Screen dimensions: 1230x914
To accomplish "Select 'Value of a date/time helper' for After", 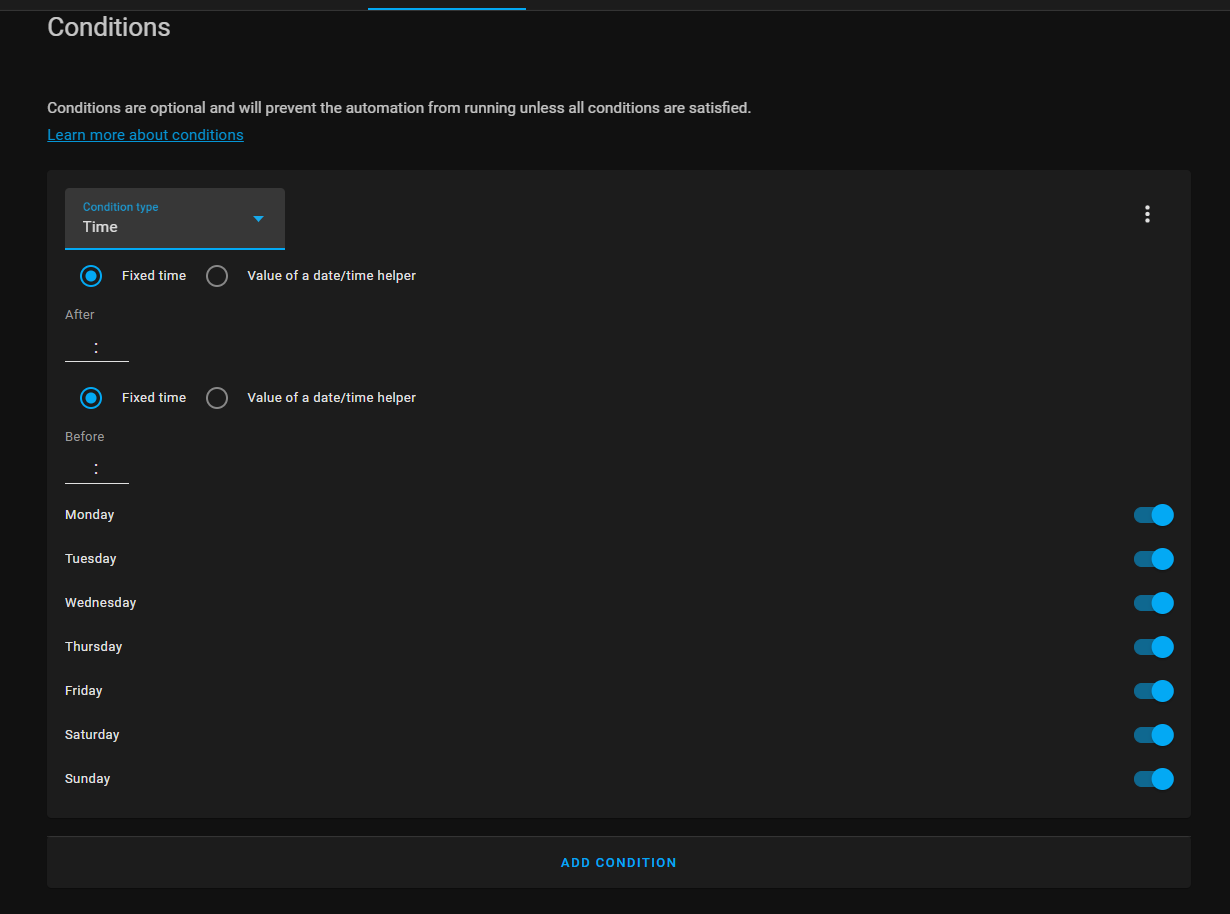I will [x=217, y=275].
